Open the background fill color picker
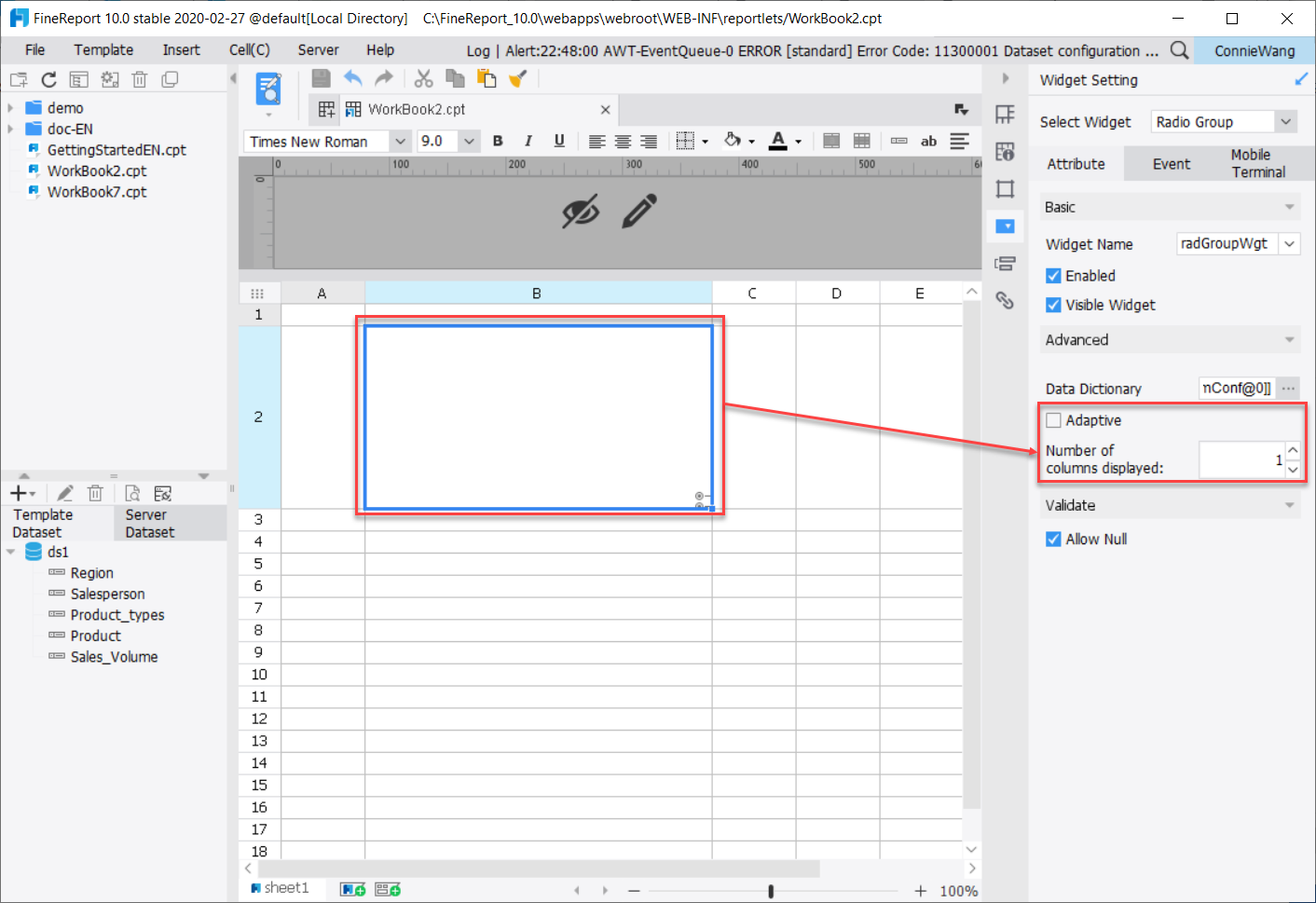 pyautogui.click(x=738, y=141)
